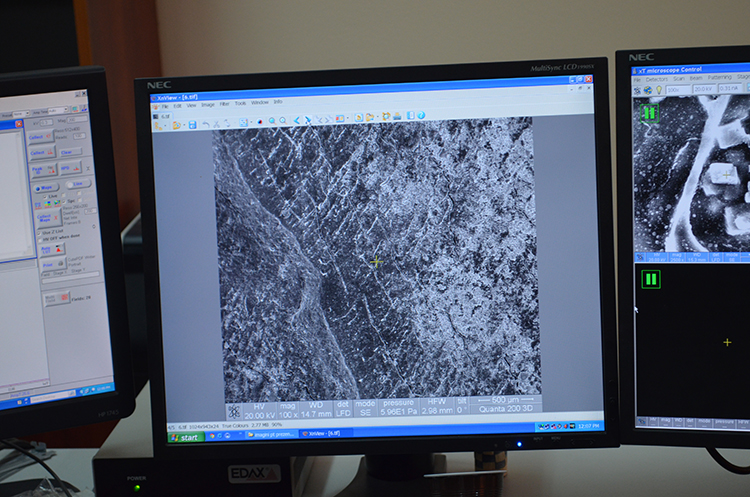Screen dimensions: 750x497
Task: Click the Mag input field in EDAX panel
Action: (77, 119)
